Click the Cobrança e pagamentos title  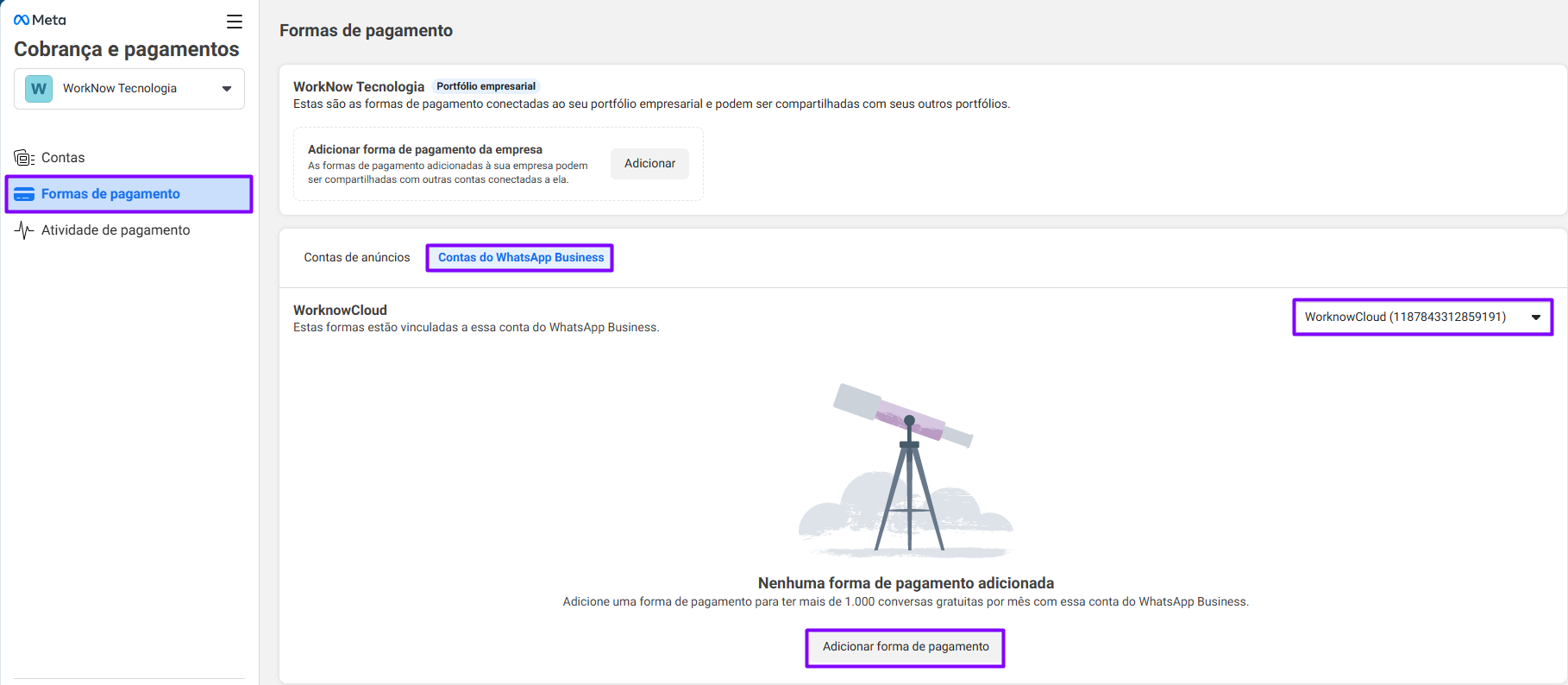click(x=127, y=49)
